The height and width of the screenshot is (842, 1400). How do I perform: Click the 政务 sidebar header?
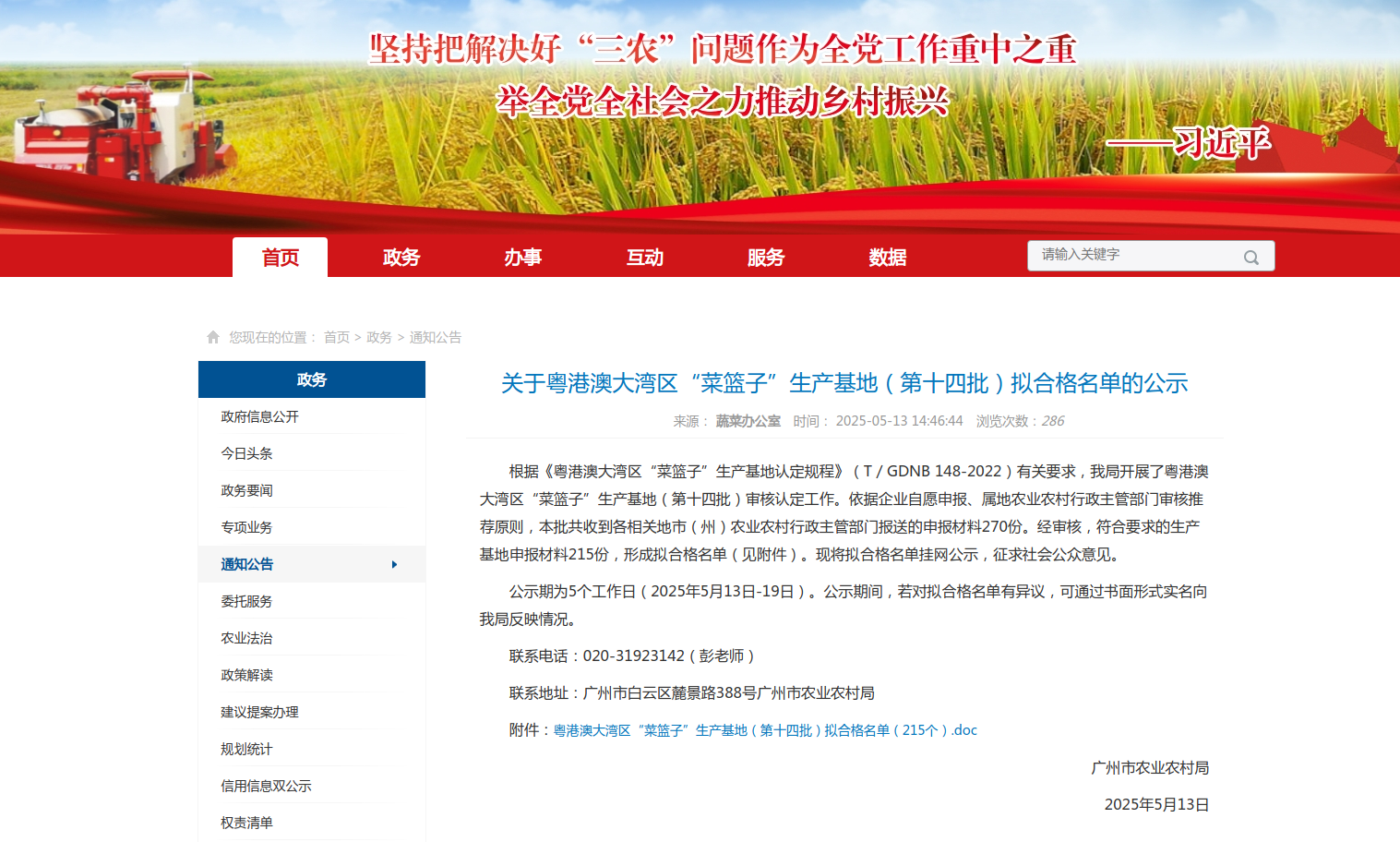coord(312,379)
